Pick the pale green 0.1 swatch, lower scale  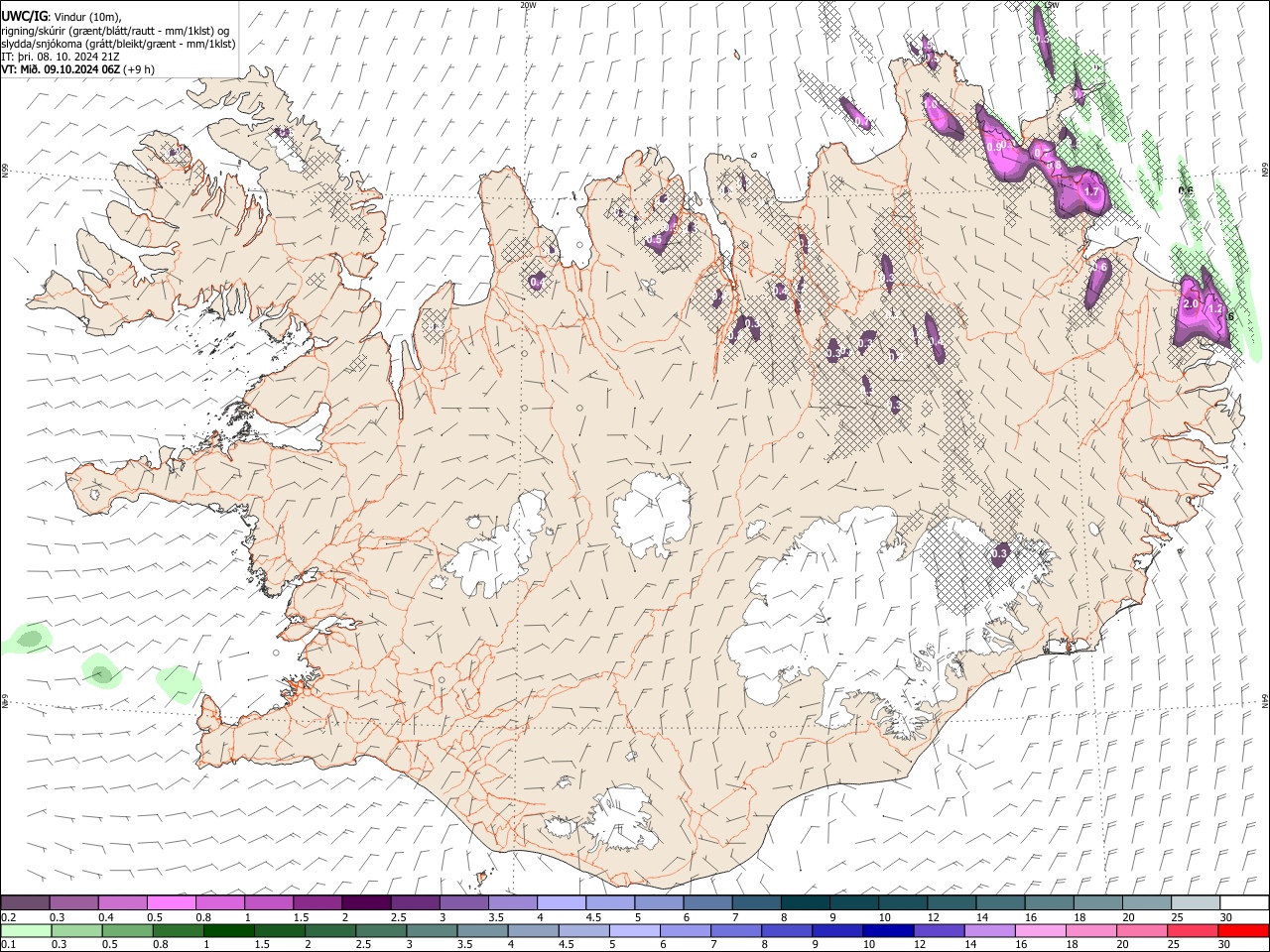[26, 931]
